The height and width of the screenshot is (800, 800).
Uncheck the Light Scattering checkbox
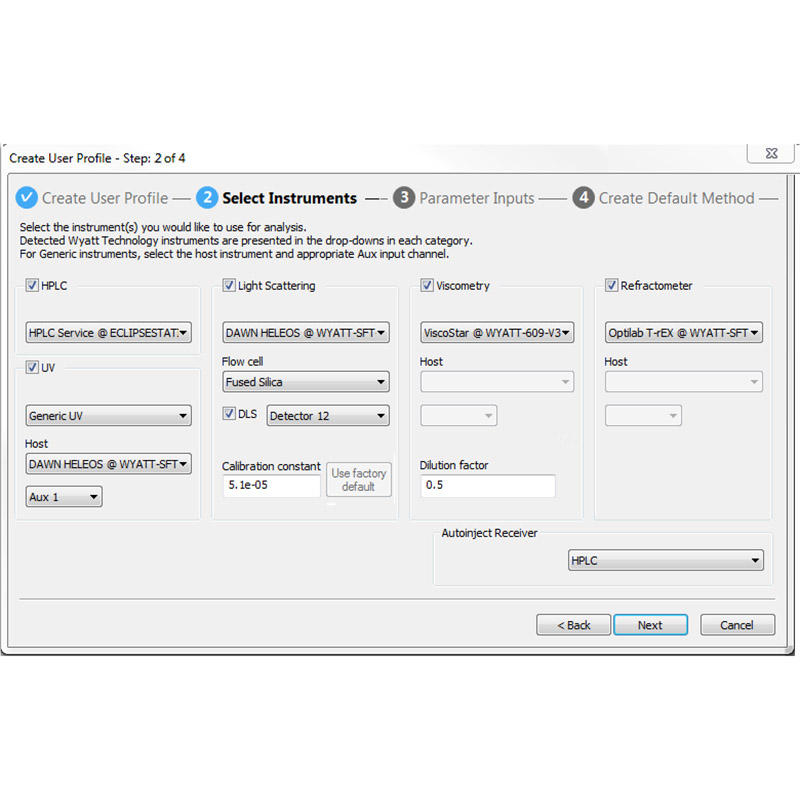229,285
